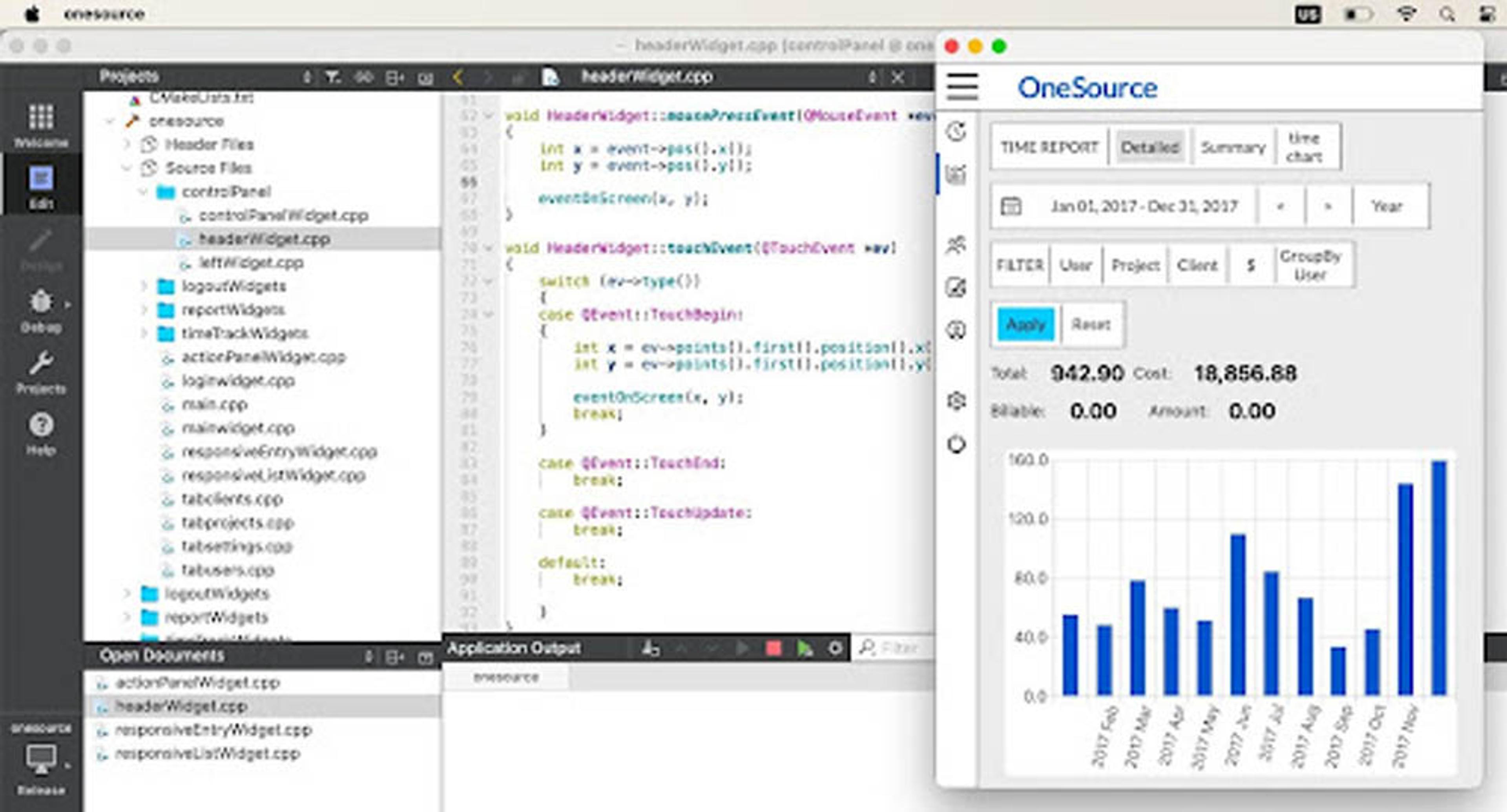Viewport: 1507px width, 812px height.
Task: Open leftWidget.cpp in project tree
Action: point(251,263)
